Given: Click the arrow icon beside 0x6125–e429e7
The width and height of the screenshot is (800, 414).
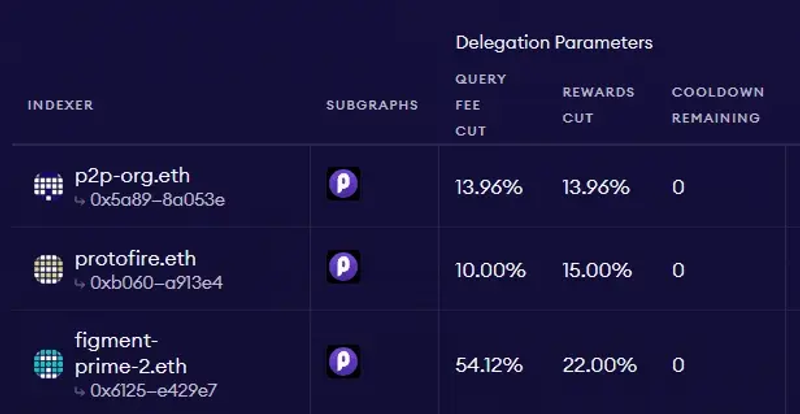Looking at the screenshot, I should (80, 392).
